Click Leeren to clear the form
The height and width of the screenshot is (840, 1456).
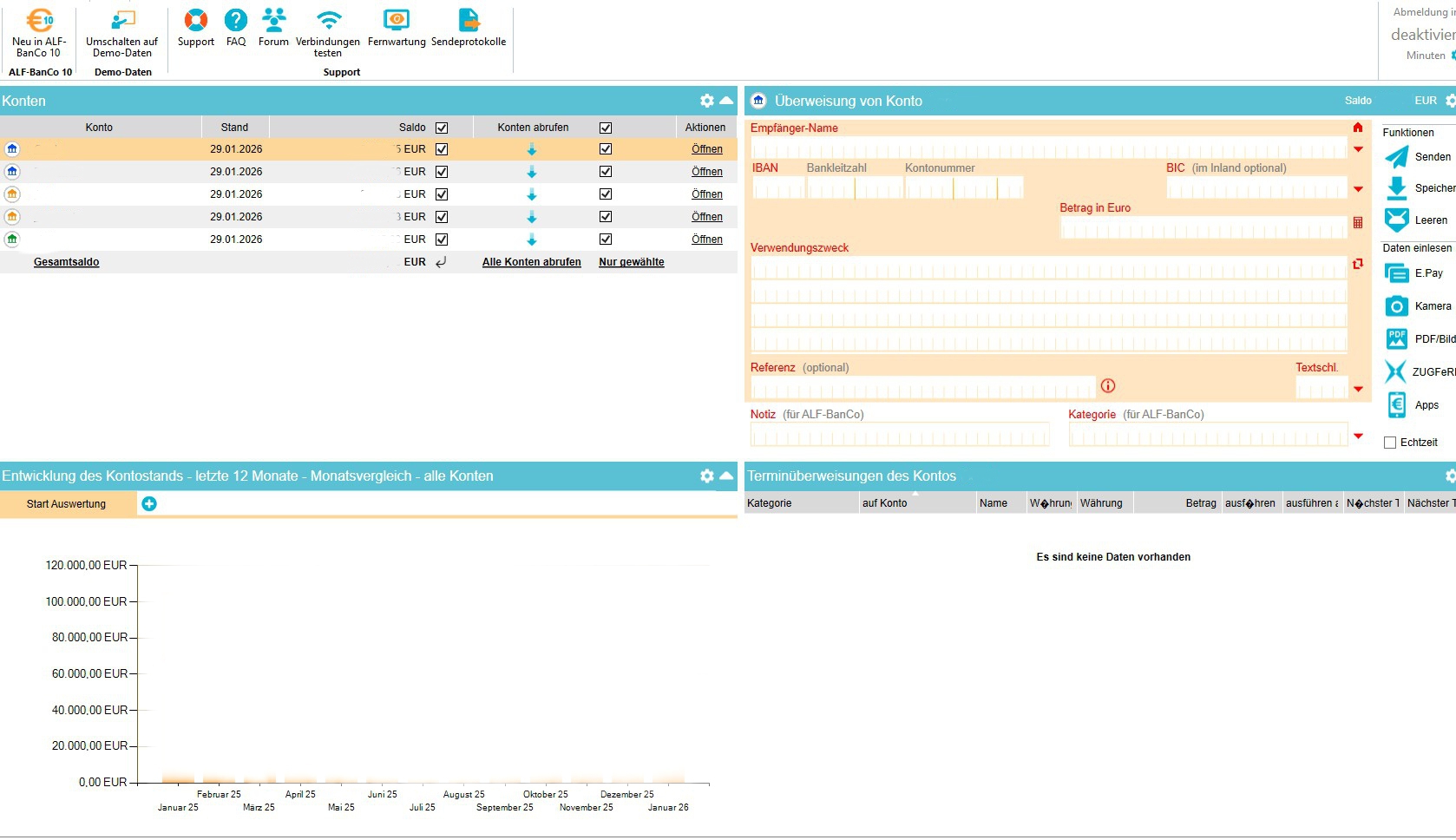coord(1396,220)
